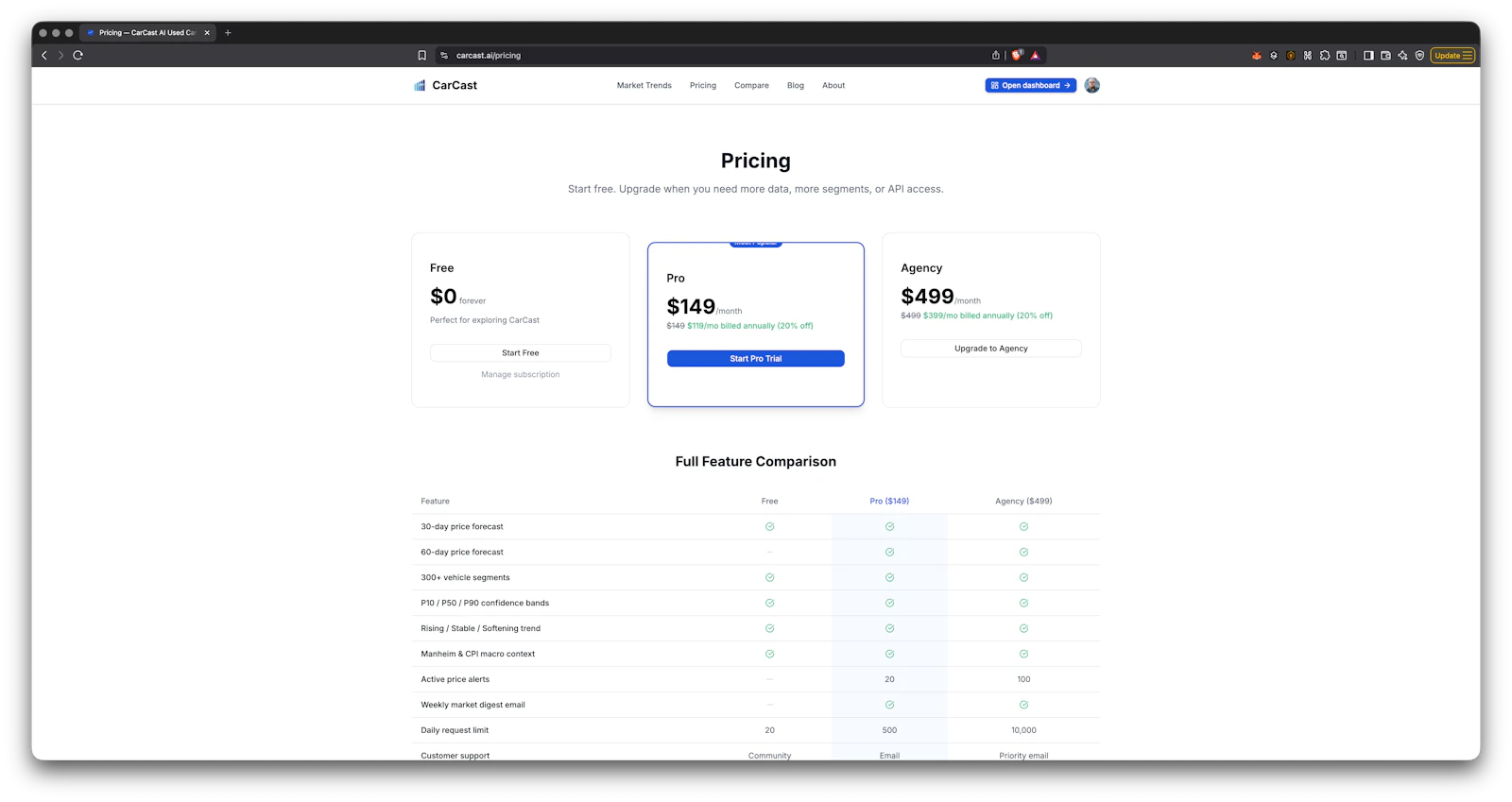This screenshot has height=802, width=1512.
Task: Open Leo AI sparkle icon
Action: [x=1402, y=56]
